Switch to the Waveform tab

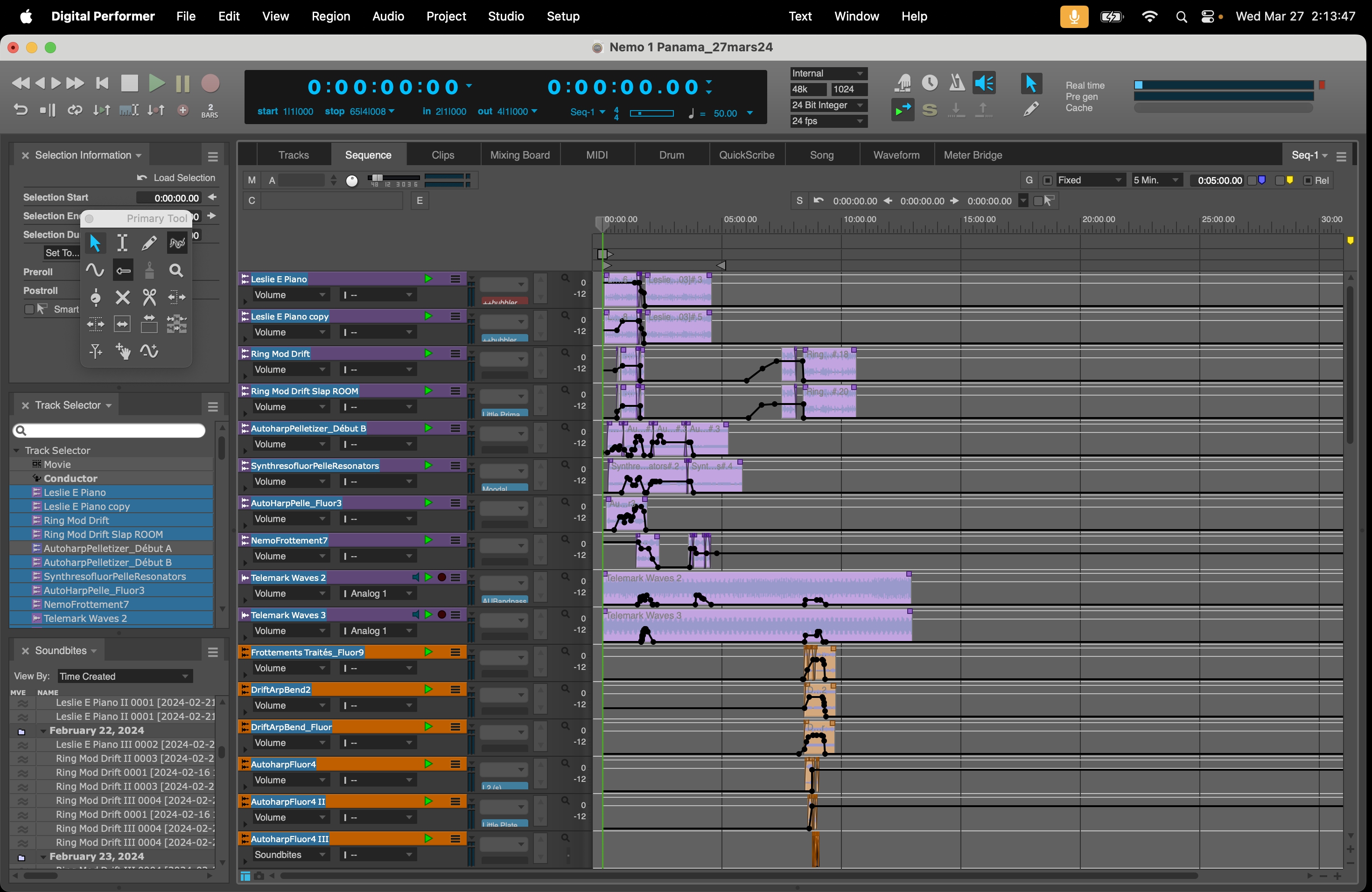pyautogui.click(x=896, y=155)
